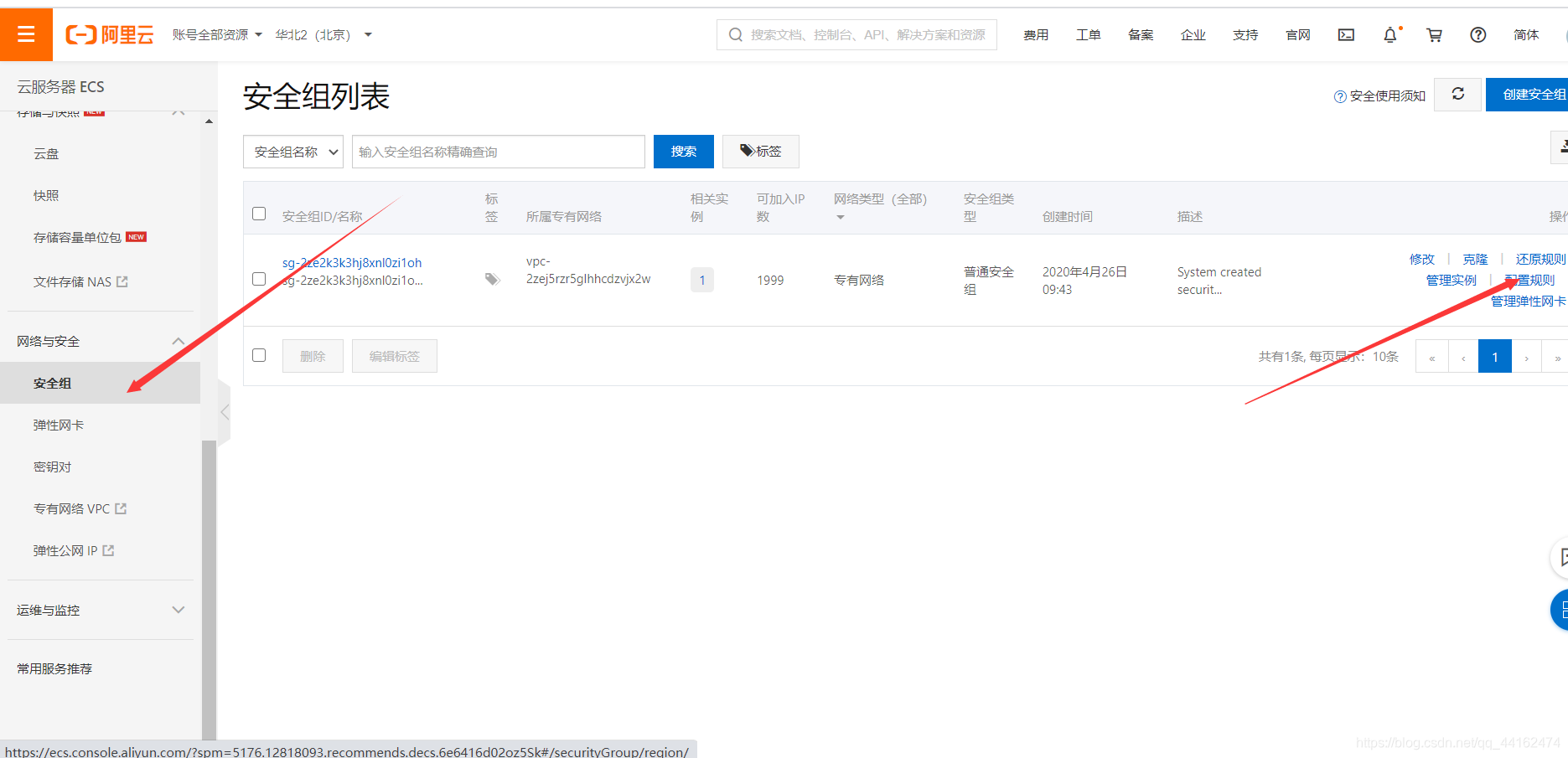Go to the next page with ›
Viewport: 1568px width, 758px height.
1527,357
